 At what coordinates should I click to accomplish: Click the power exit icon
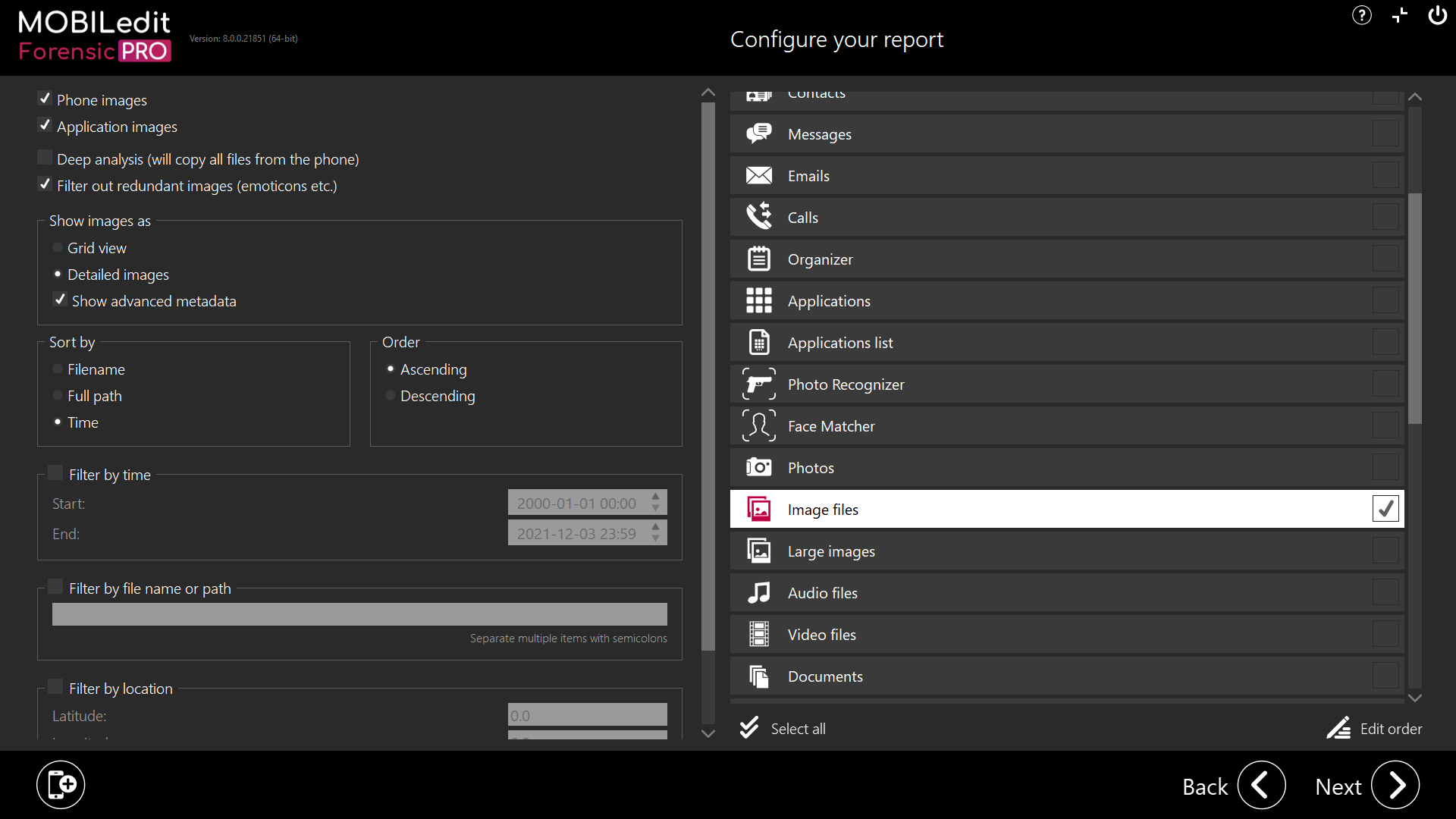pos(1437,15)
